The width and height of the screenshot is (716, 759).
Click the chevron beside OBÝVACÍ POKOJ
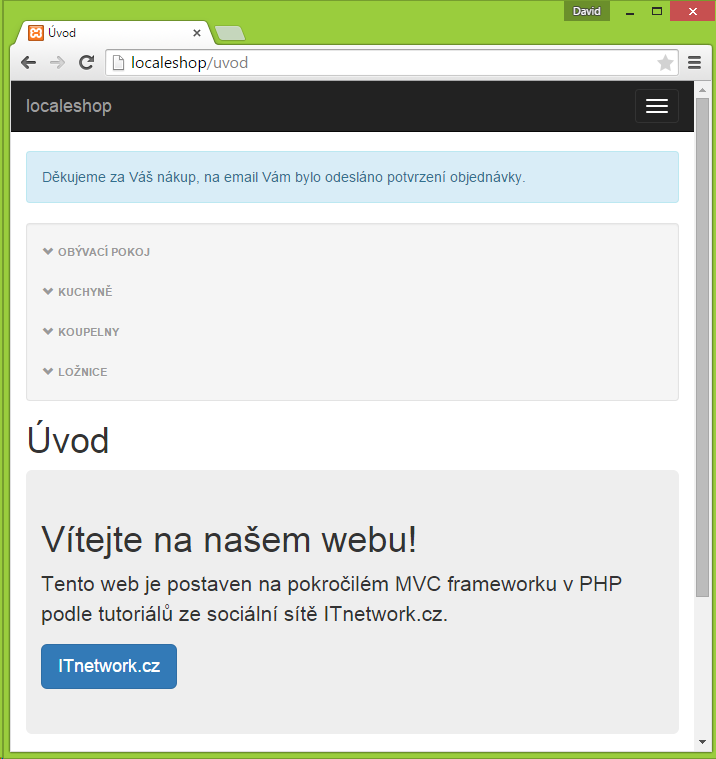48,251
